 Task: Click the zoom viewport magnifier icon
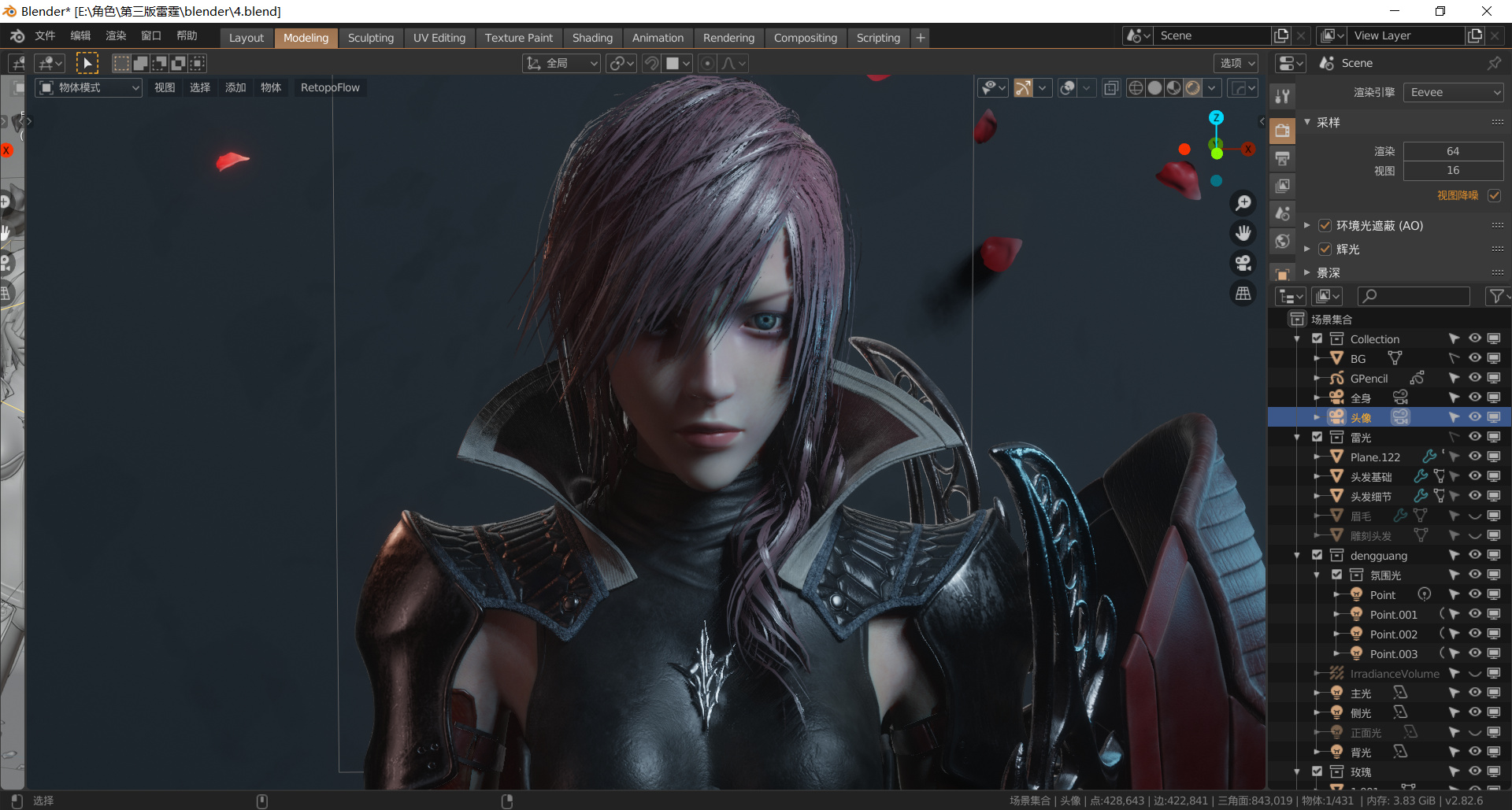point(1243,203)
